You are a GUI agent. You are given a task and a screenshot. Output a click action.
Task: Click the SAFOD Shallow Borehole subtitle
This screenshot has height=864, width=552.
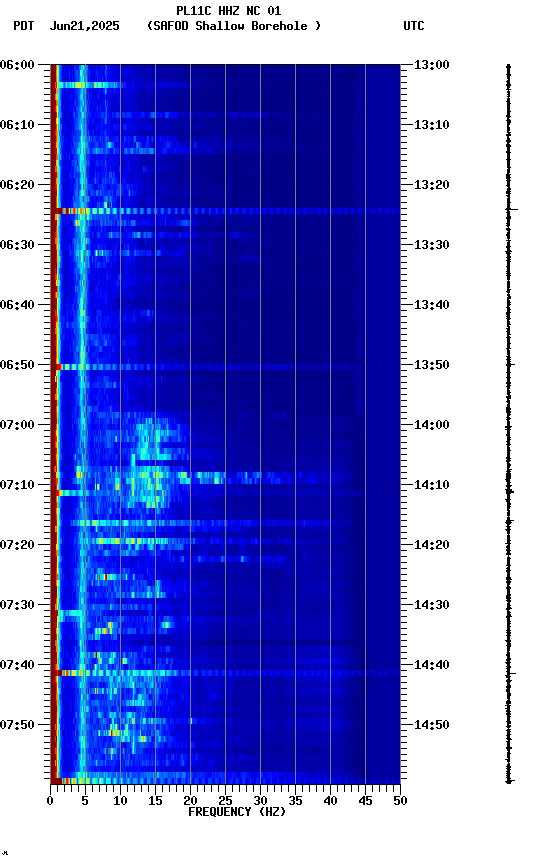pyautogui.click(x=234, y=26)
